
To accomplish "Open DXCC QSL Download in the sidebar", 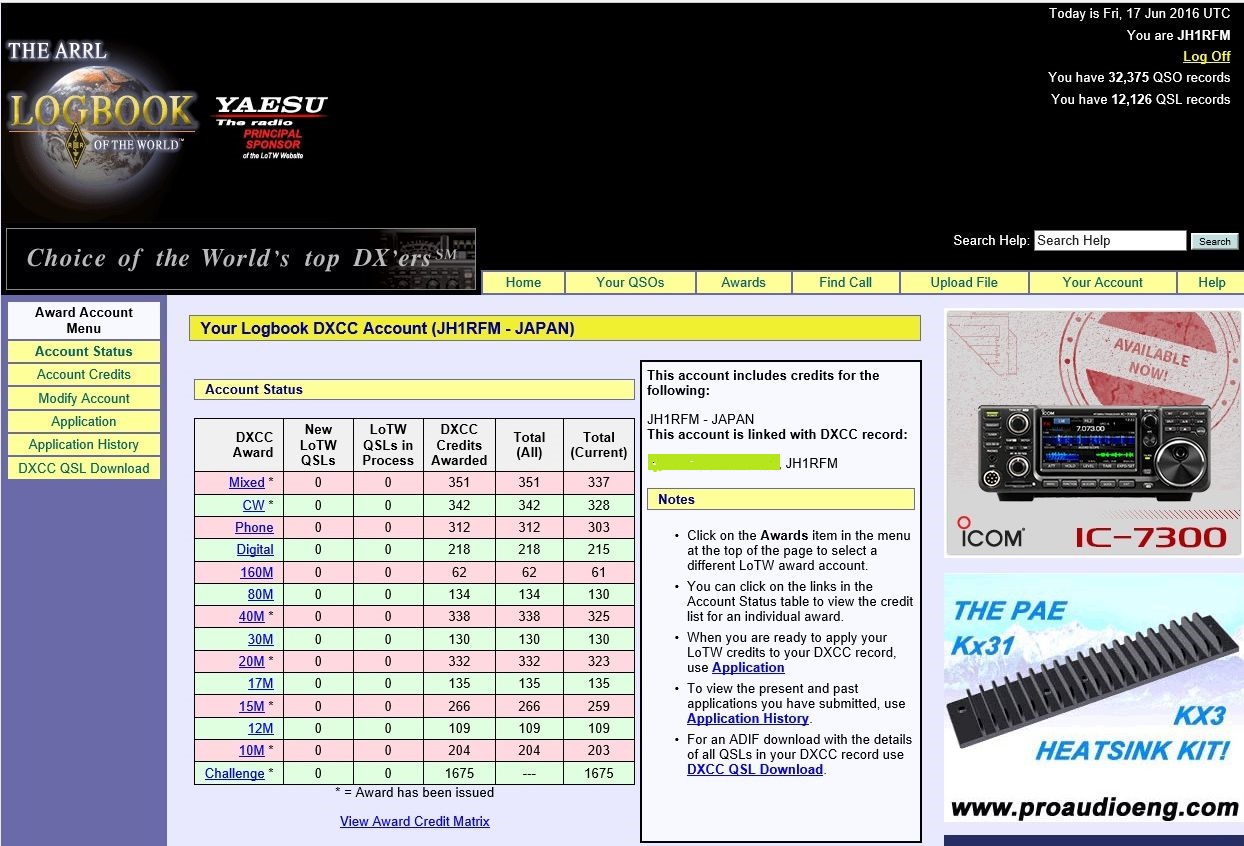I will pyautogui.click(x=84, y=468).
